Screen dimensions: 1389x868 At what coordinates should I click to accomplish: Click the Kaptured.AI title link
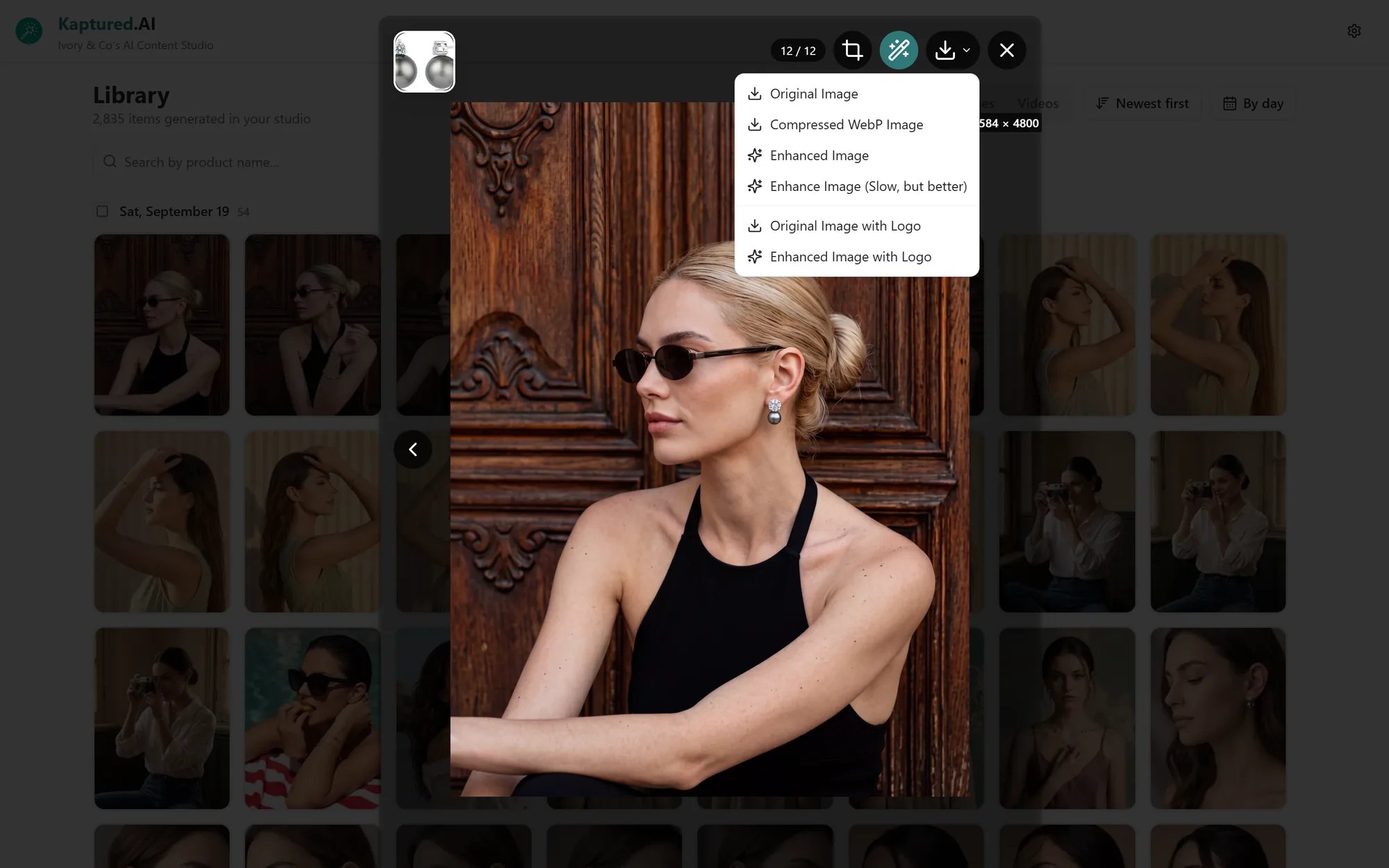pyautogui.click(x=106, y=24)
